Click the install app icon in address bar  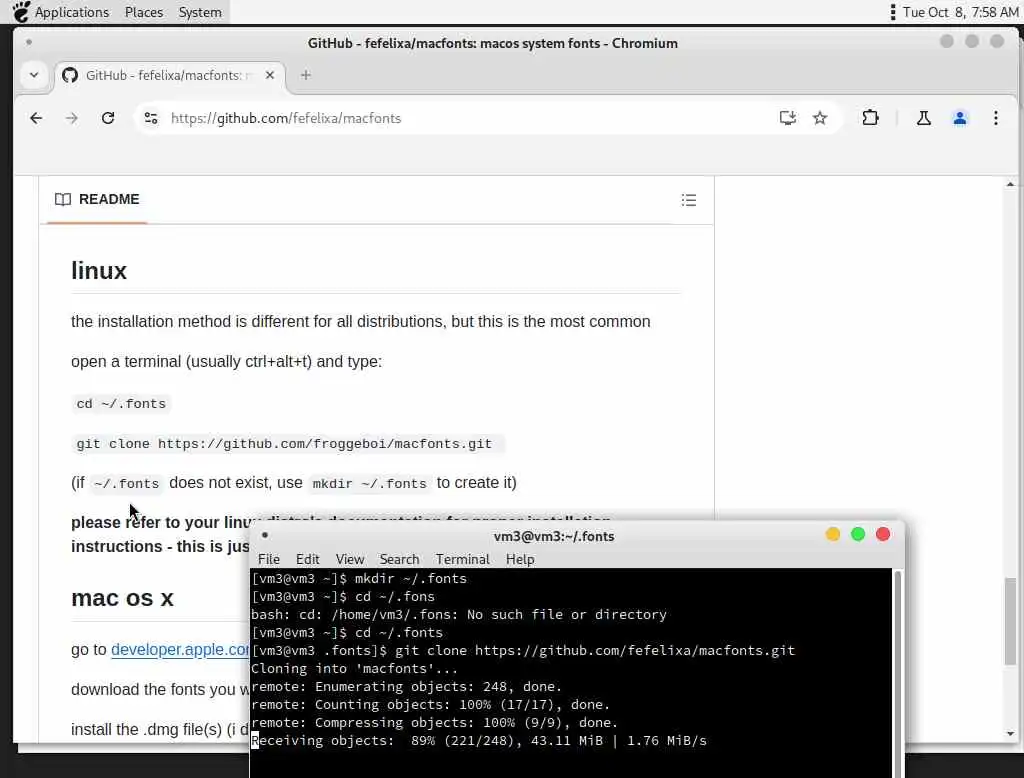(x=788, y=118)
